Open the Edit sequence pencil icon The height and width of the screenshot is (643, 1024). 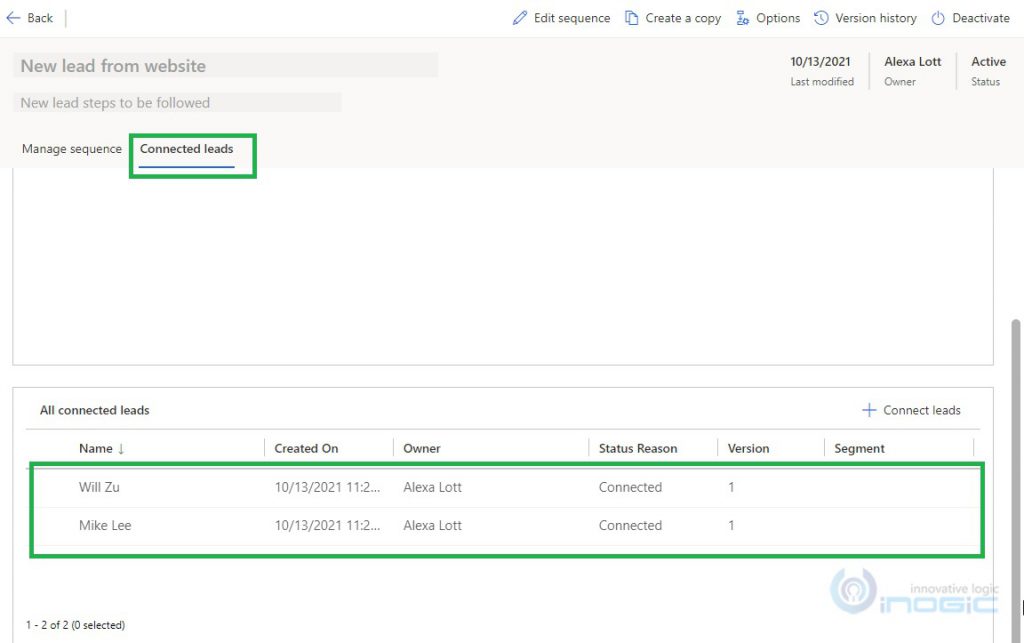[x=520, y=17]
